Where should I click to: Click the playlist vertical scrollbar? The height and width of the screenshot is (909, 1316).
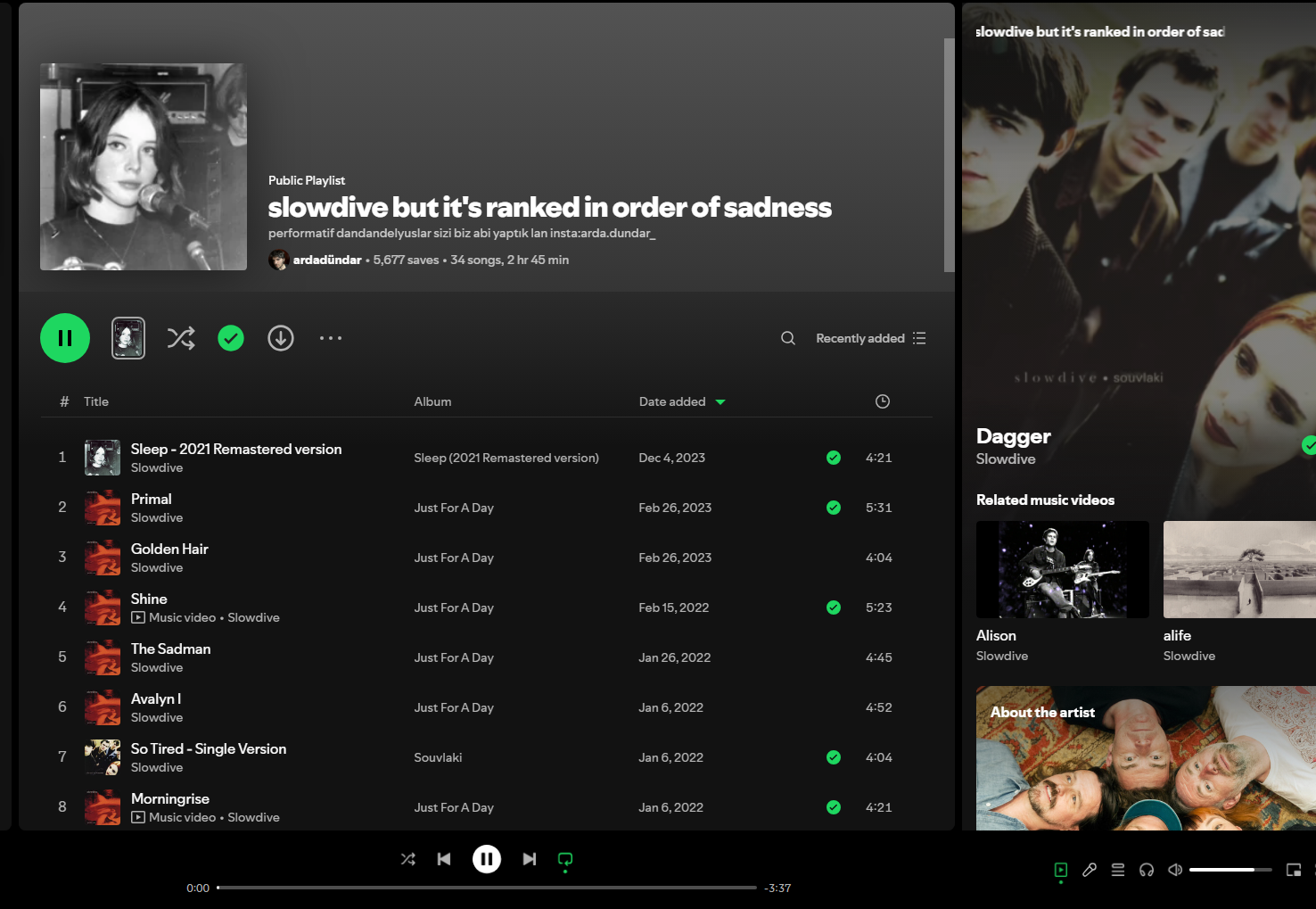pos(950,155)
